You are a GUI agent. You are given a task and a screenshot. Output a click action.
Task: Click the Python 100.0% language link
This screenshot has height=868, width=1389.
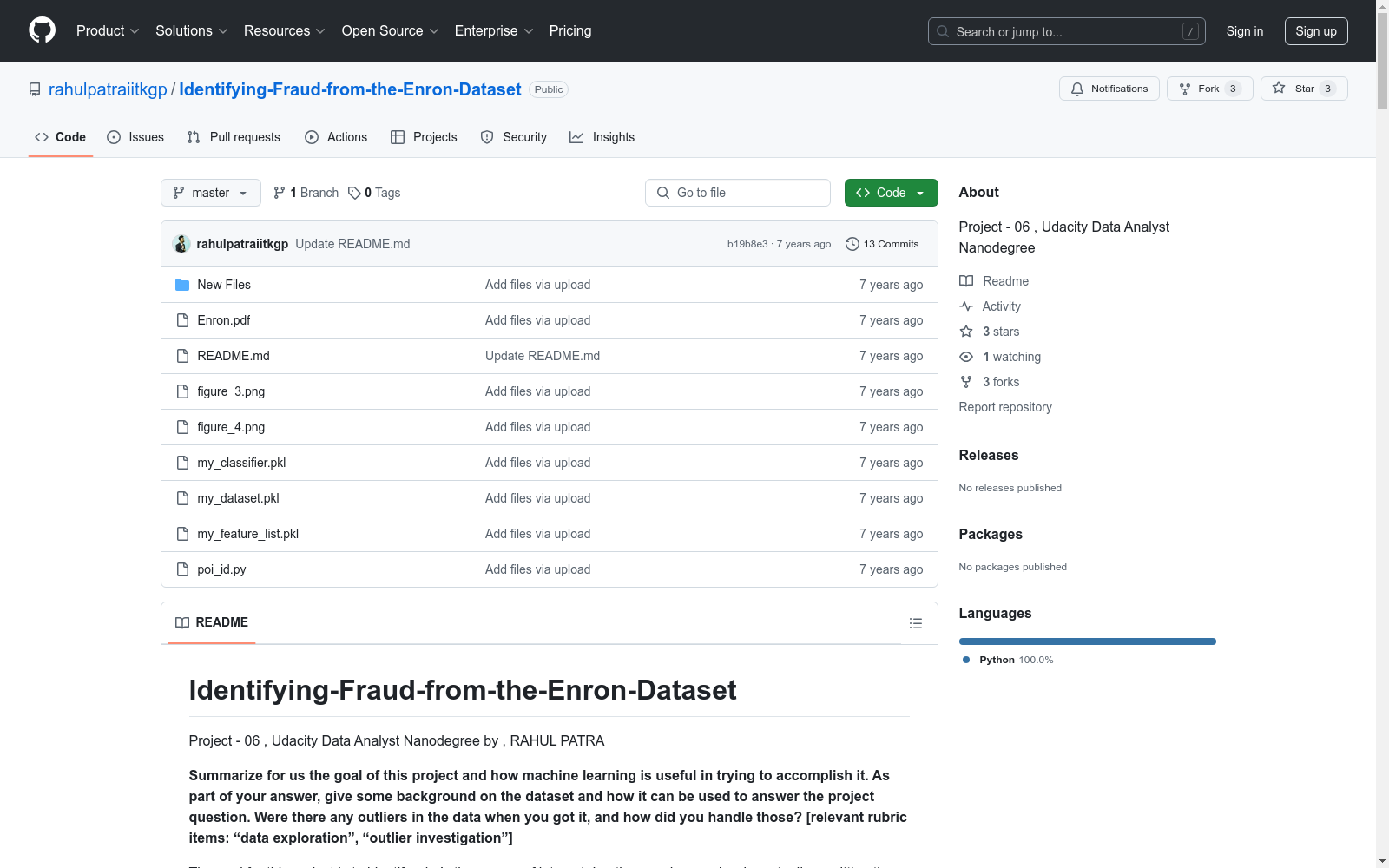pos(1008,660)
